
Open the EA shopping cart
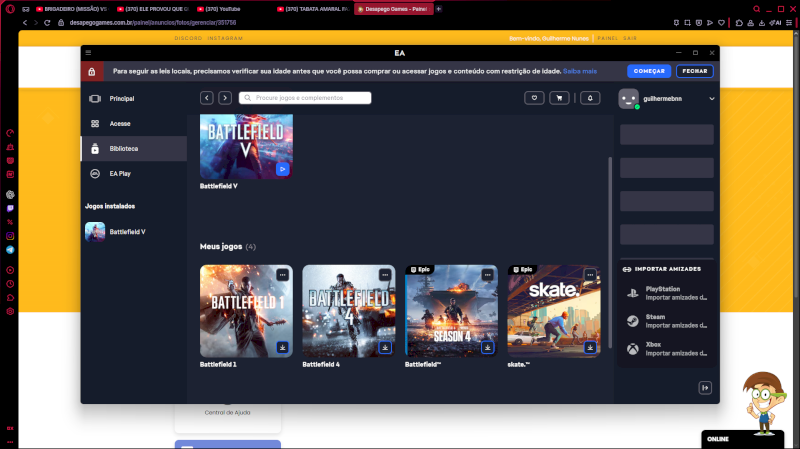[x=559, y=98]
